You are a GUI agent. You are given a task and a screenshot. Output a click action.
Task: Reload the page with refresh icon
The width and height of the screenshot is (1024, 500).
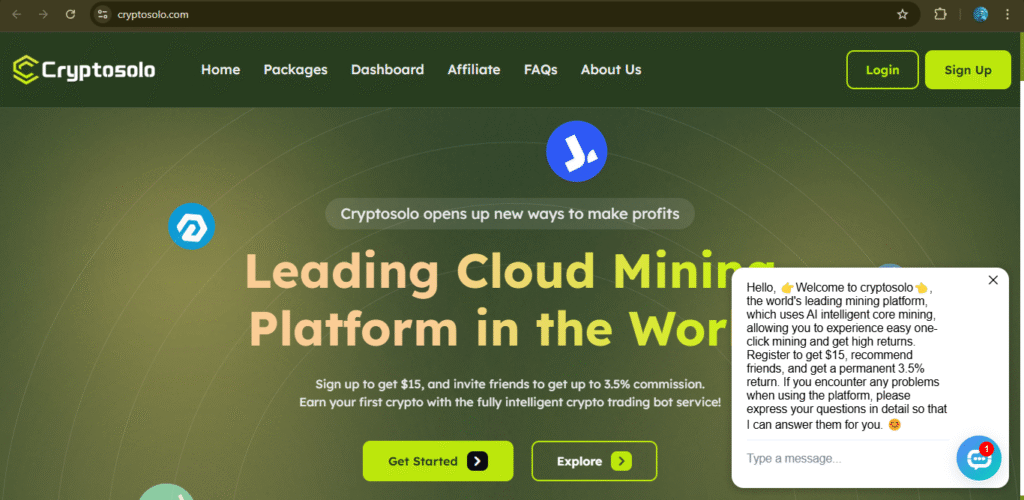[x=71, y=14]
